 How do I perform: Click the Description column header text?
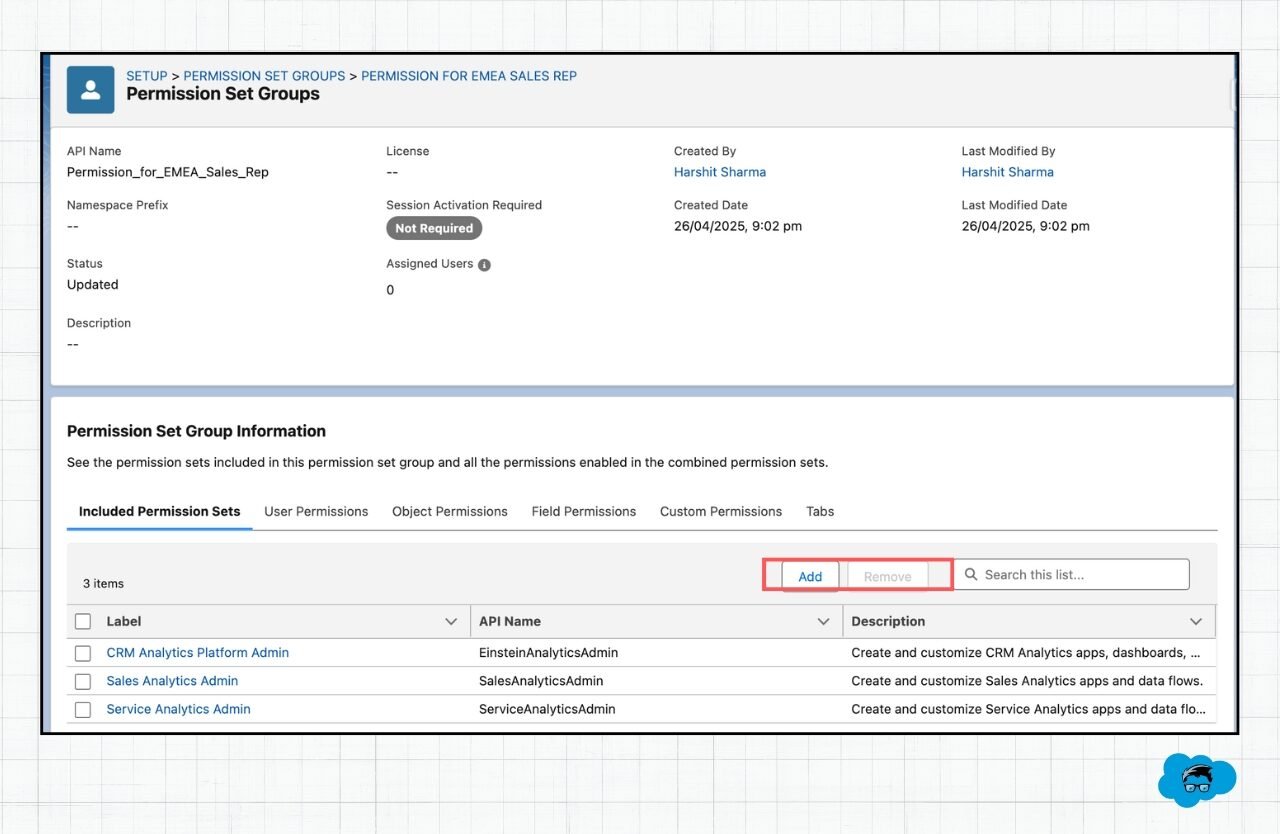888,622
